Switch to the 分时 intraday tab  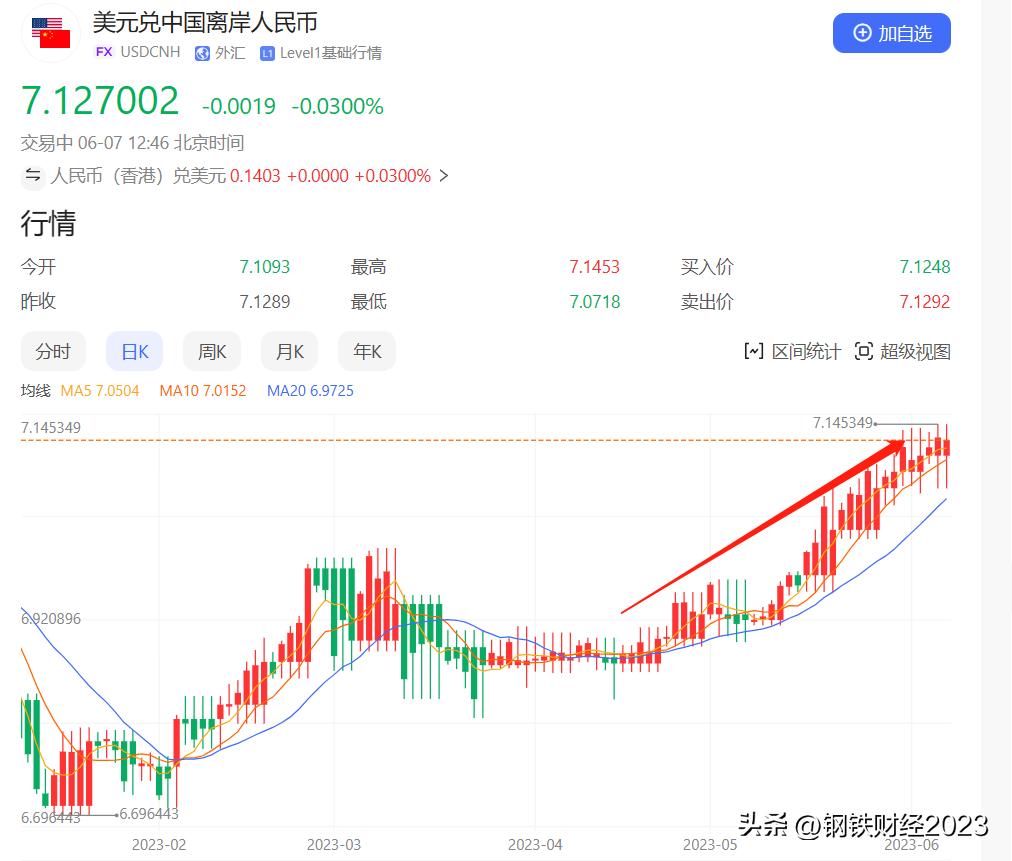pos(53,351)
